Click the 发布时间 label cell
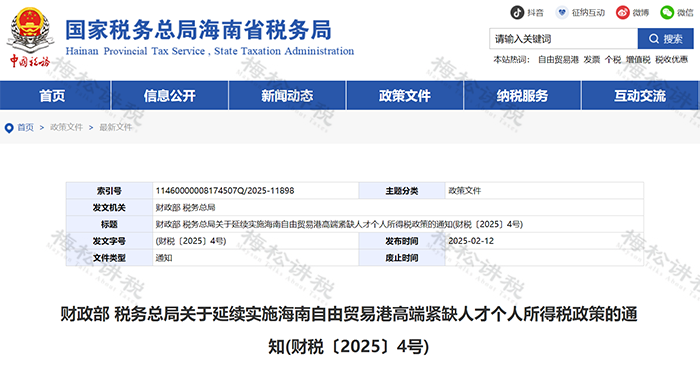 (x=402, y=241)
